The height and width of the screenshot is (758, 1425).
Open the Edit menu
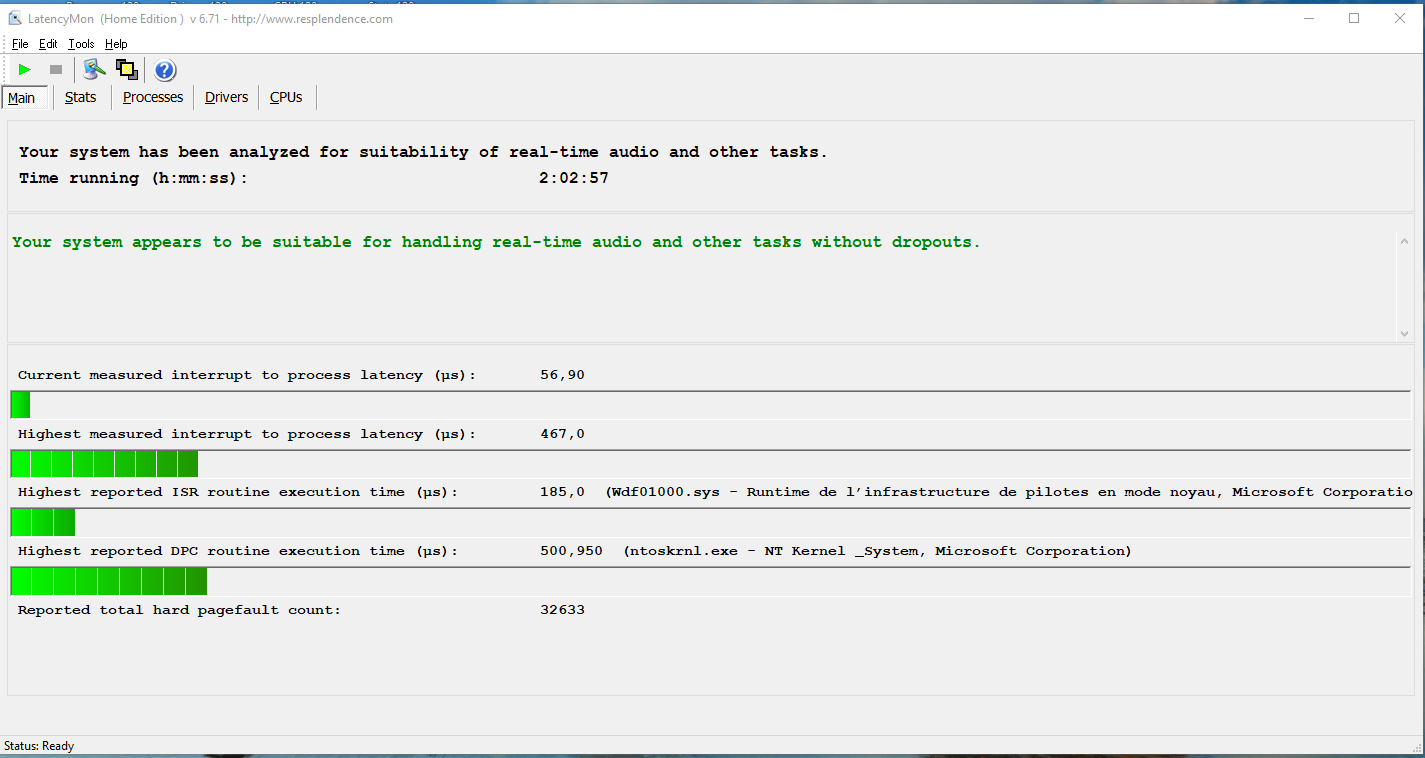coord(48,44)
